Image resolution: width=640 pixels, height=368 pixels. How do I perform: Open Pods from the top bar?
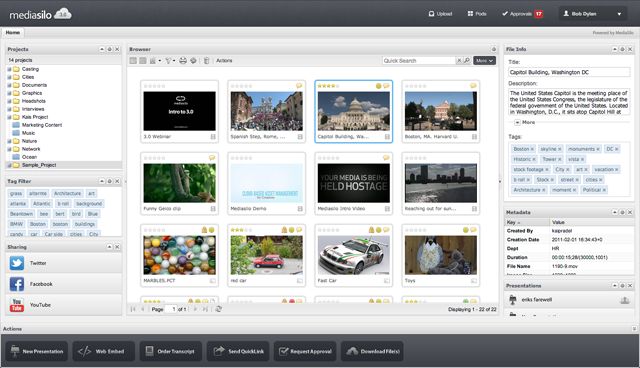477,14
